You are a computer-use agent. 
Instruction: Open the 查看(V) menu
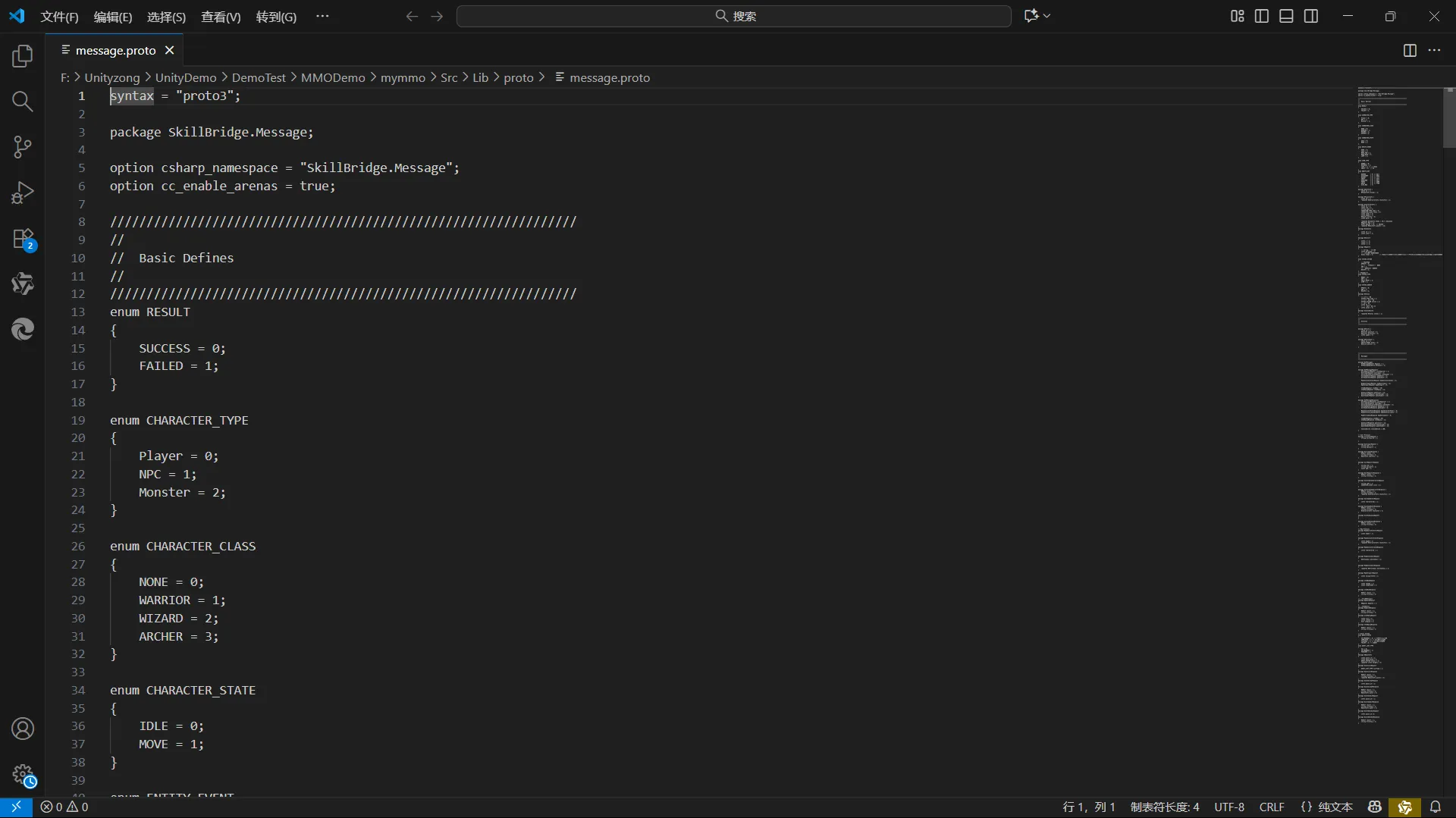coord(221,17)
